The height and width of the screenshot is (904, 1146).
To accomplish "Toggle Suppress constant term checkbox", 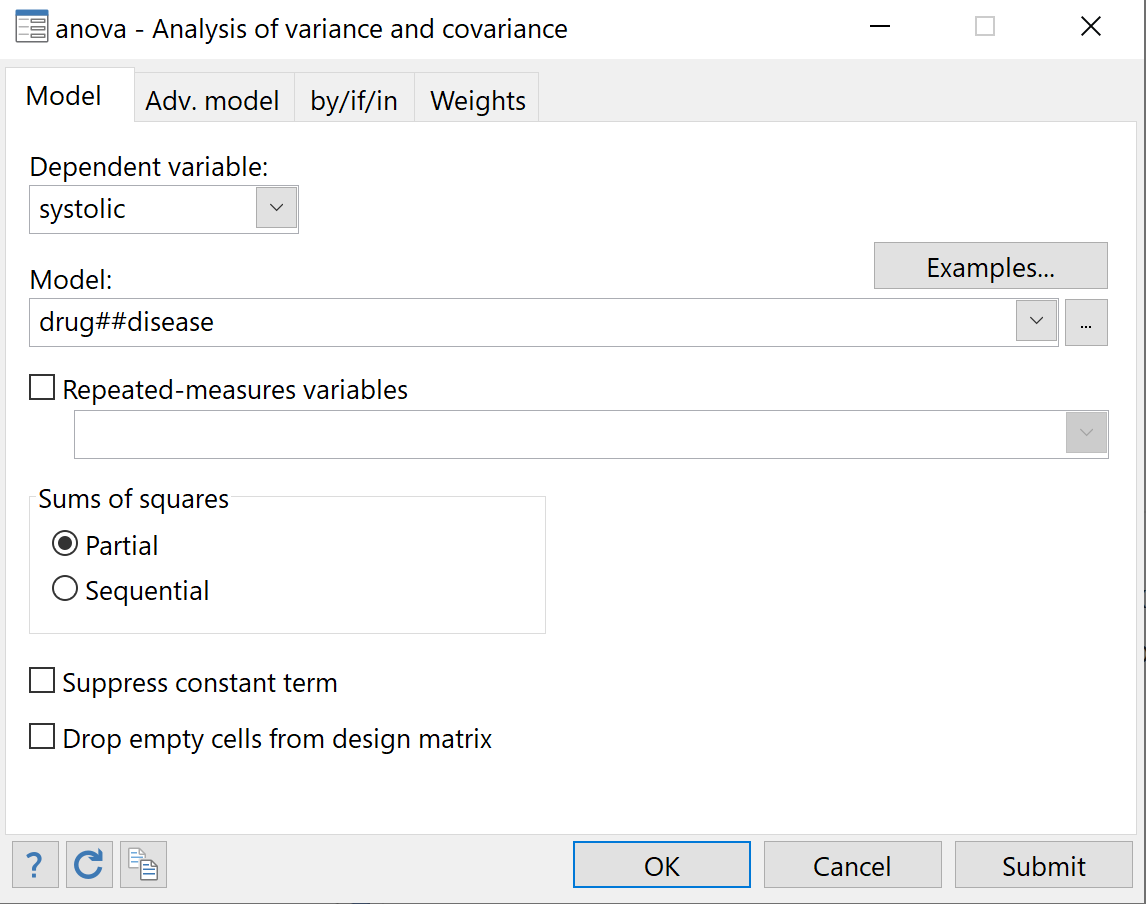I will point(42,680).
